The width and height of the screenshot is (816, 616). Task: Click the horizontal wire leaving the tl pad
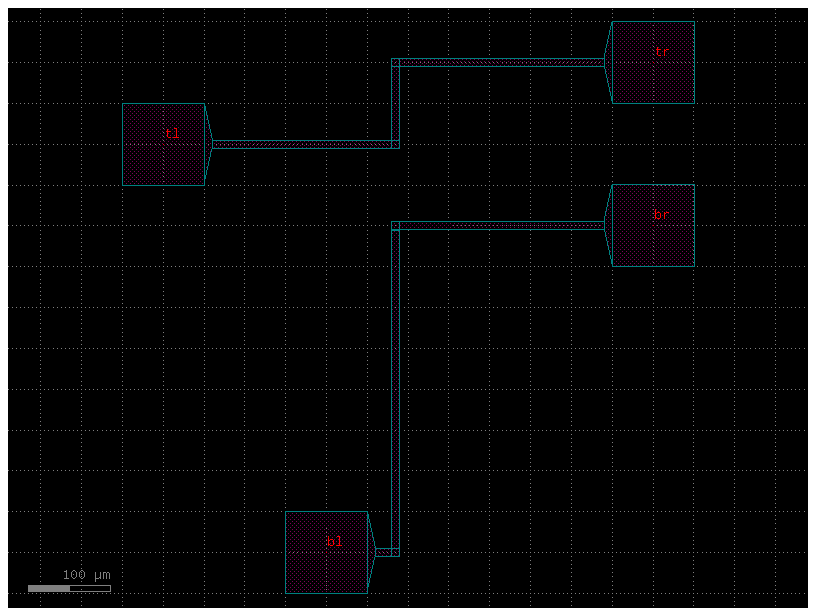[x=300, y=144]
